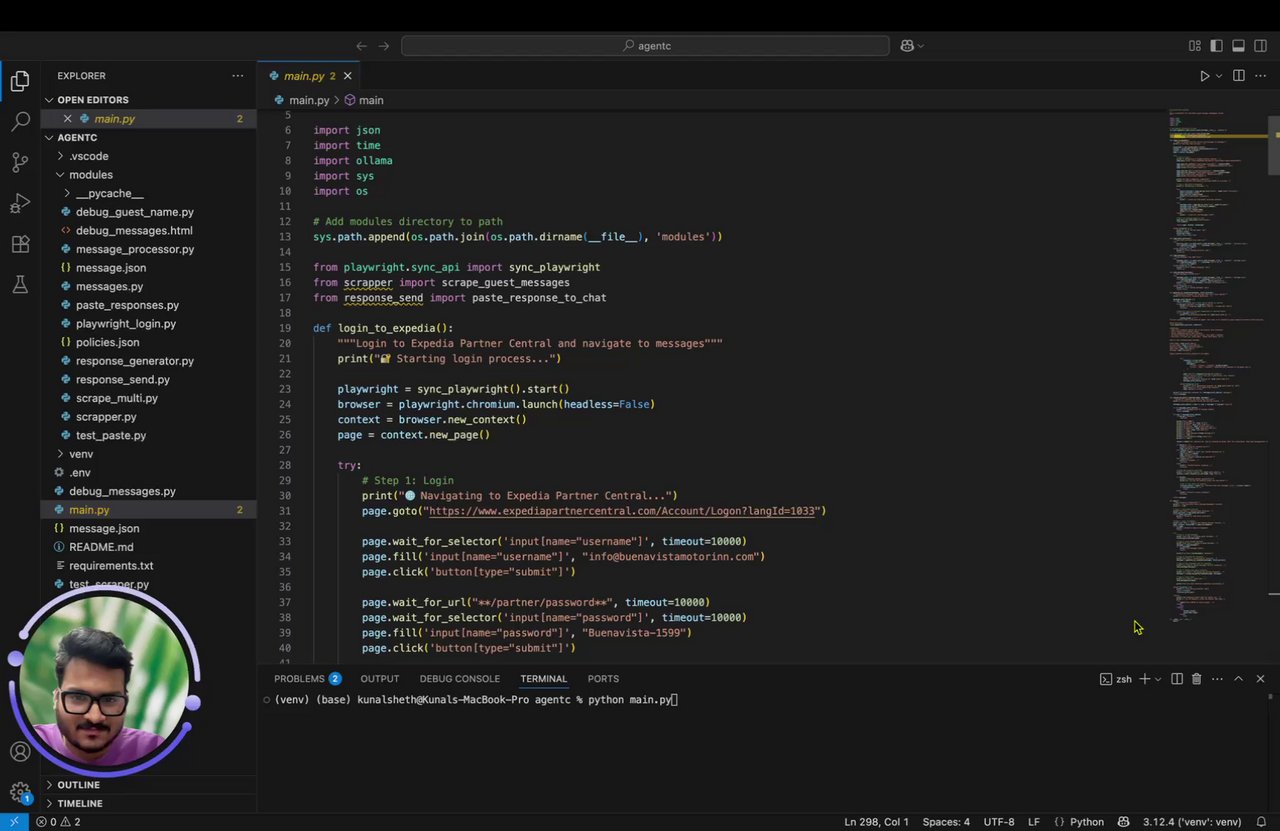This screenshot has height=831, width=1280.
Task: Kill the terminal with trash icon
Action: 1196,679
